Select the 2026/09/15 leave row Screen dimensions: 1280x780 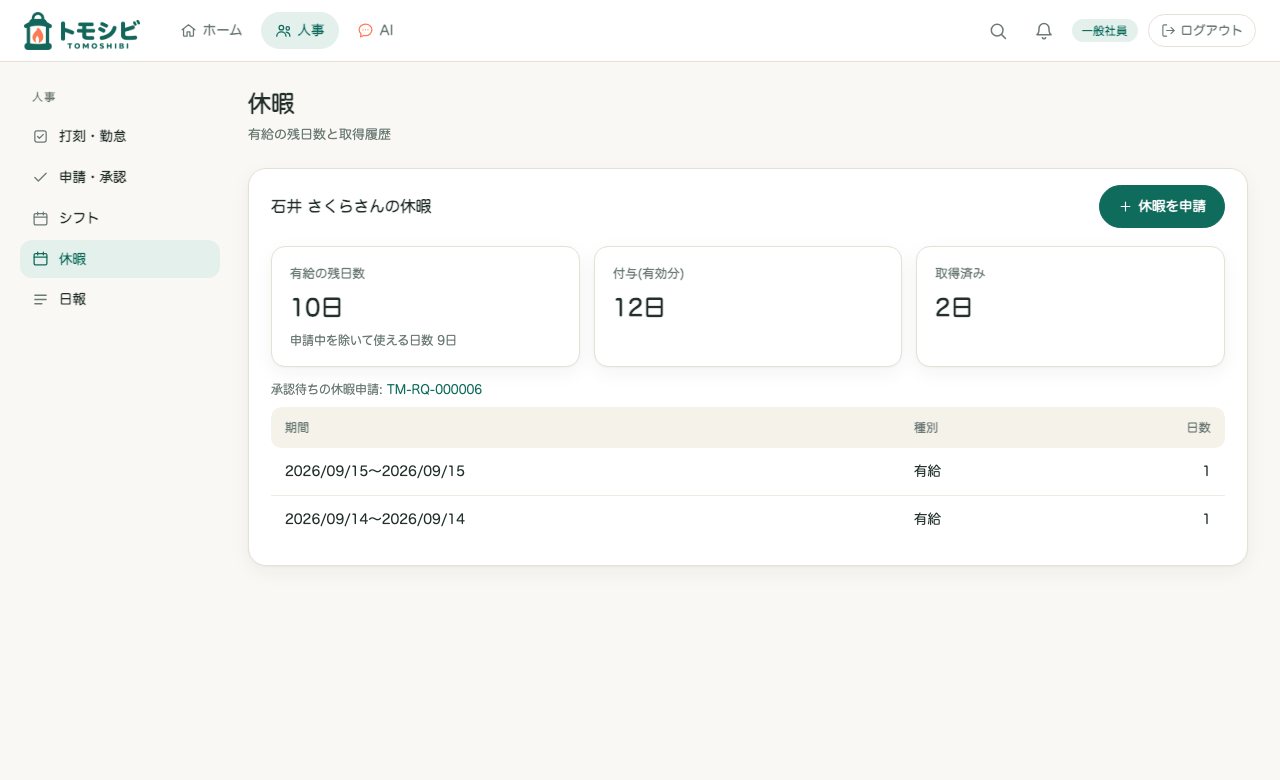tap(748, 471)
